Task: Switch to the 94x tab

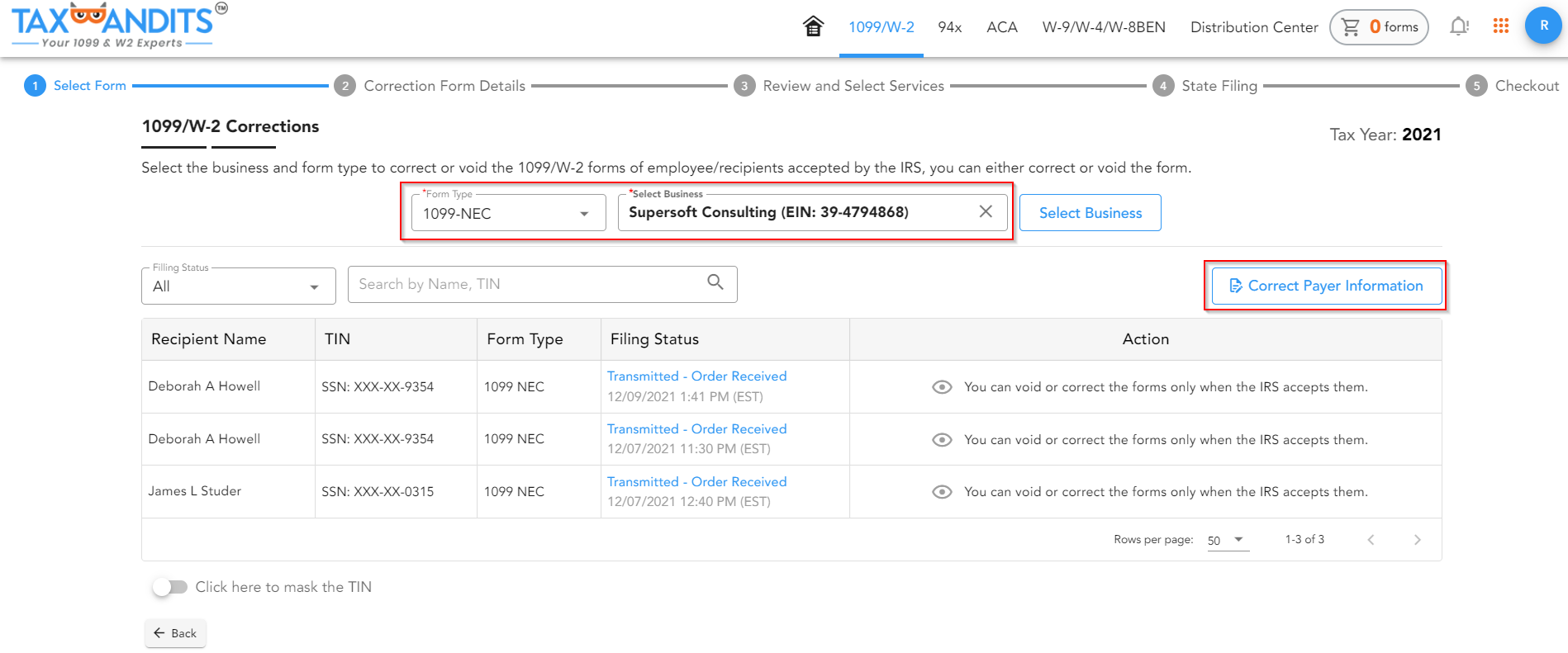Action: coord(950,27)
